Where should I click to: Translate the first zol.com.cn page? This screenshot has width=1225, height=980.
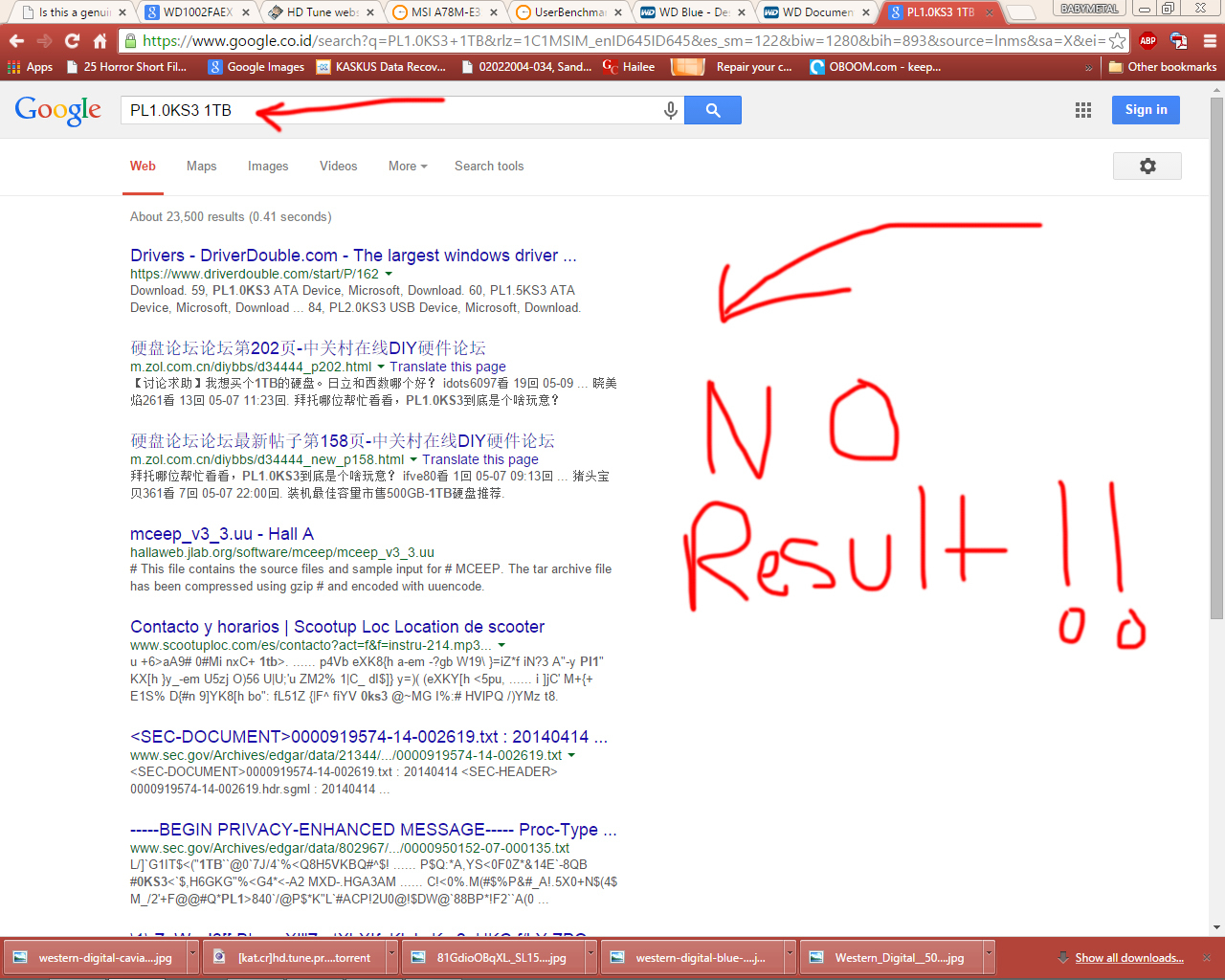point(448,367)
